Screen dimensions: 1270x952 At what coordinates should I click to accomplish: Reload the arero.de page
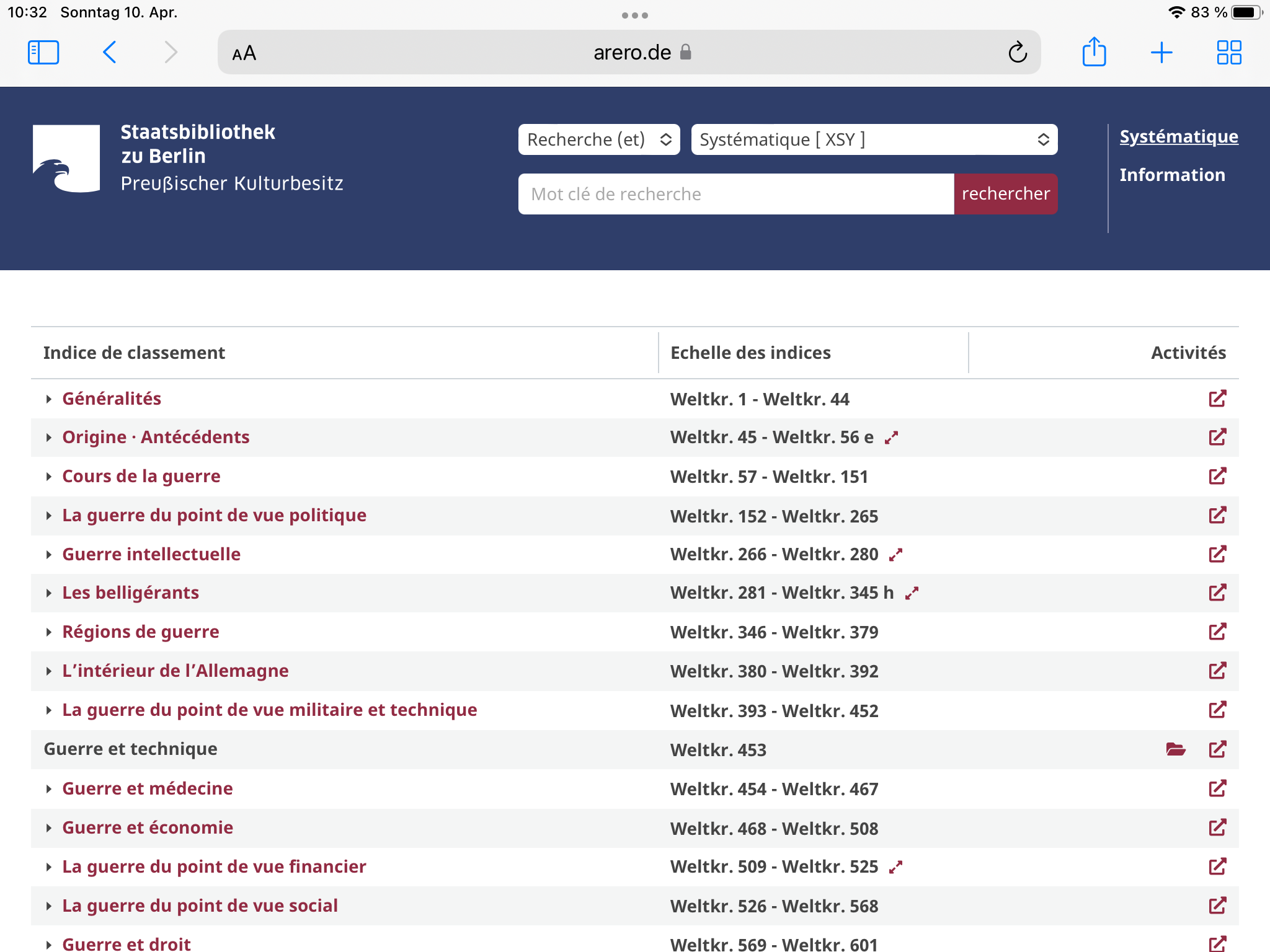(1018, 53)
